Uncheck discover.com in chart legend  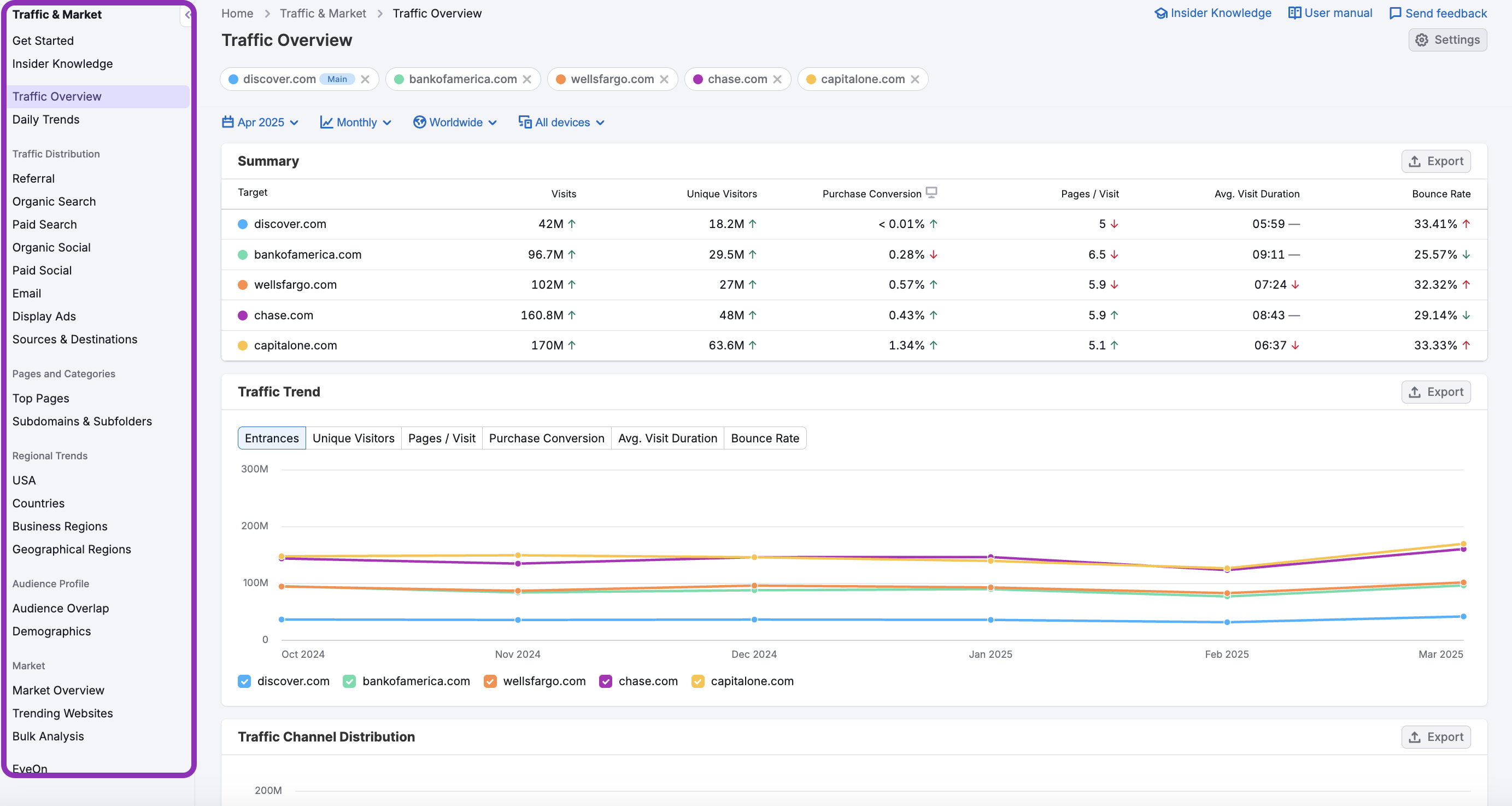pyautogui.click(x=245, y=681)
